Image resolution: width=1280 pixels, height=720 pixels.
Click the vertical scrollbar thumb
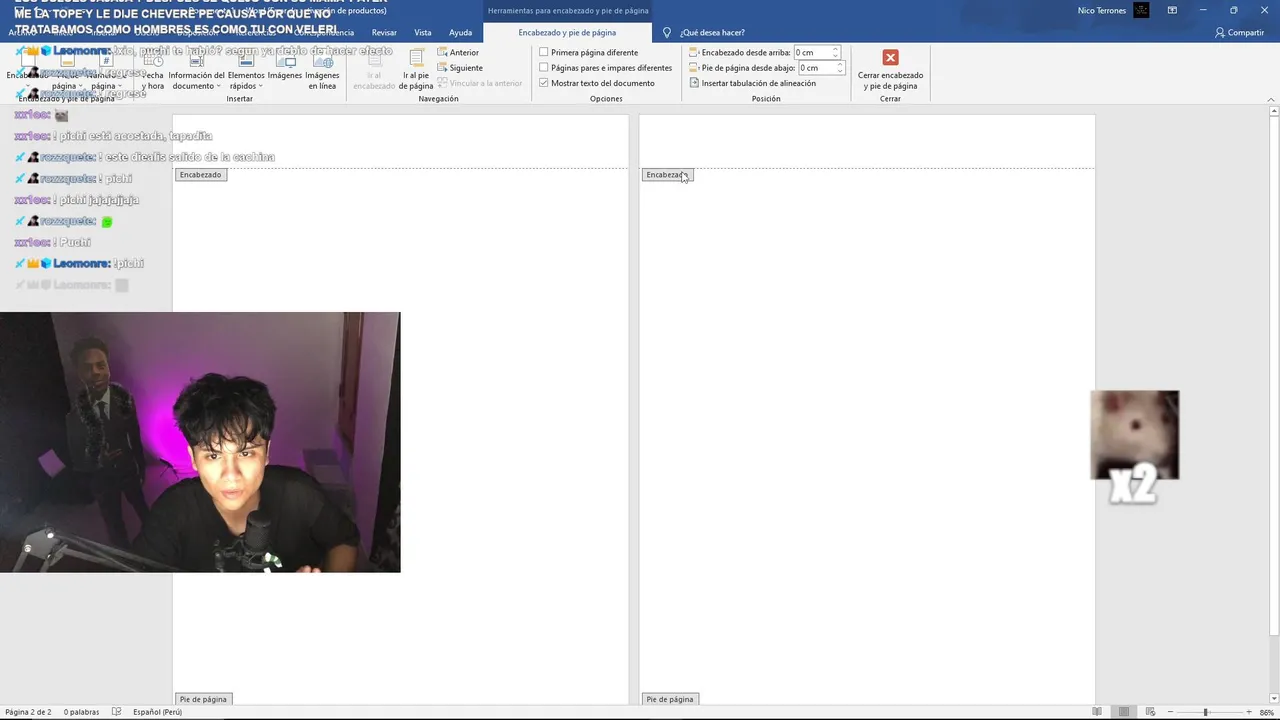[1273, 377]
